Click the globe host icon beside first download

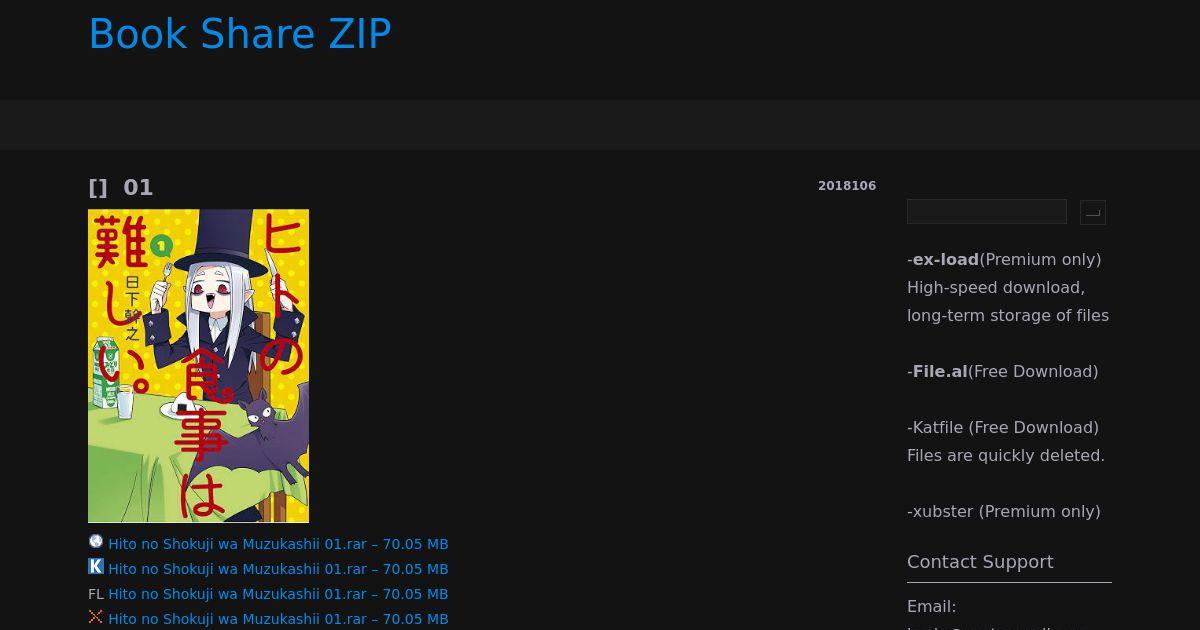pos(96,541)
